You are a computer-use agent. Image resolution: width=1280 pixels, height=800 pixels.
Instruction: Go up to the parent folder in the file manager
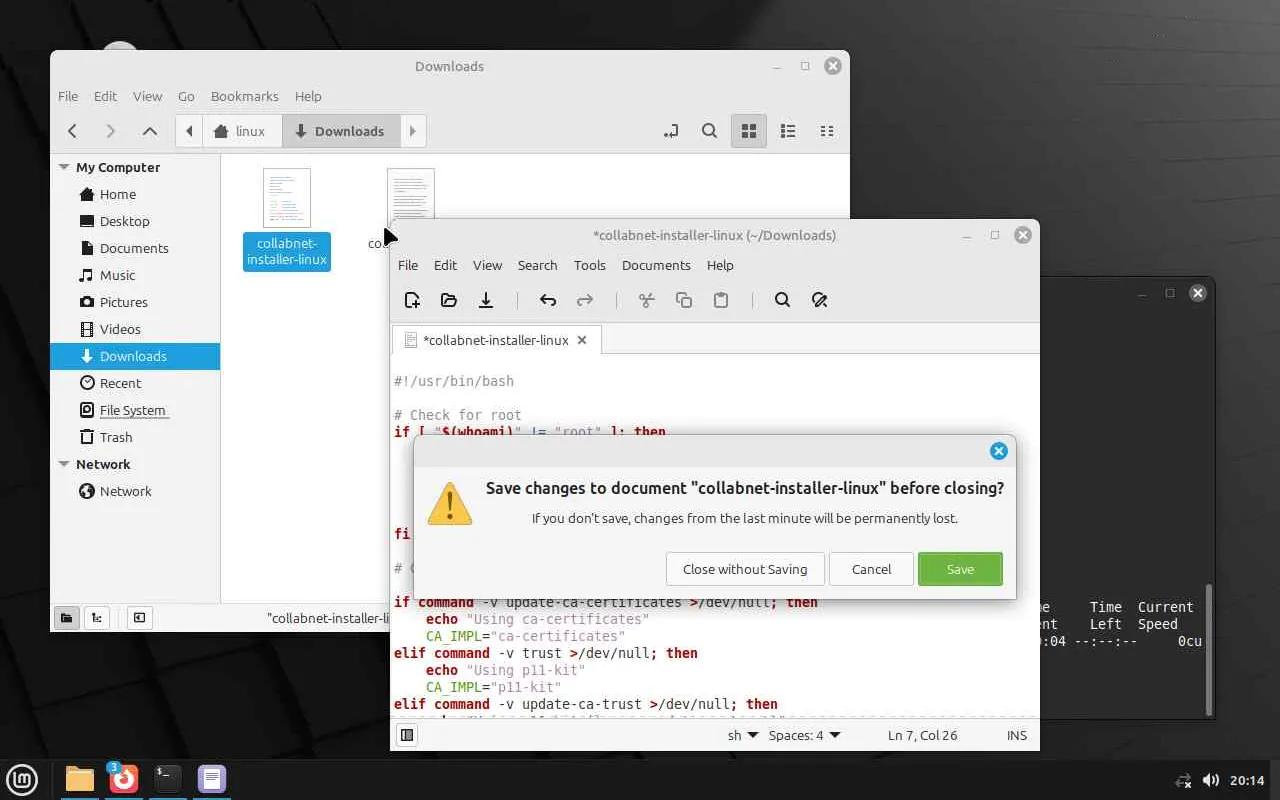149,131
